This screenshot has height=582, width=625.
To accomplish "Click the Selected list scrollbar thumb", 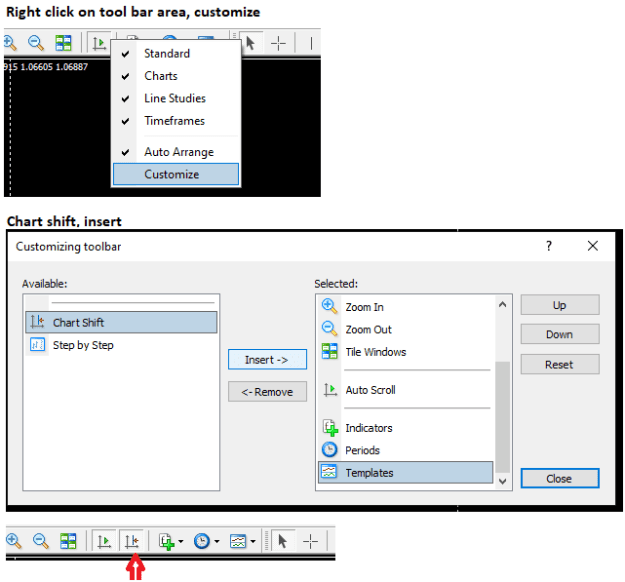I will (503, 417).
